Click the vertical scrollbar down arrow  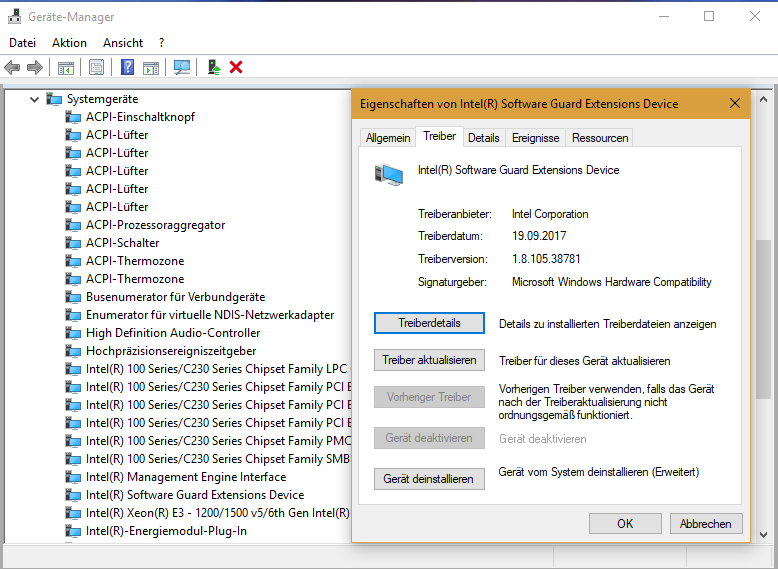point(763,535)
